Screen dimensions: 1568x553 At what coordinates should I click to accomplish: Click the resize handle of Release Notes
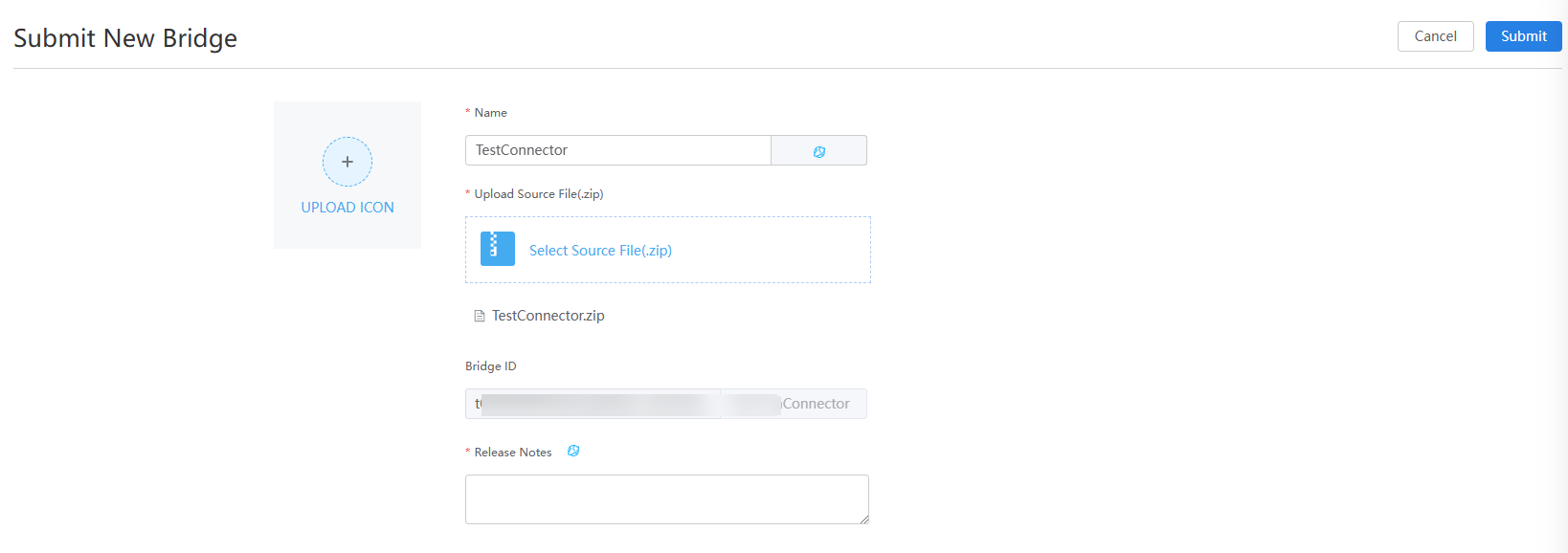point(863,519)
